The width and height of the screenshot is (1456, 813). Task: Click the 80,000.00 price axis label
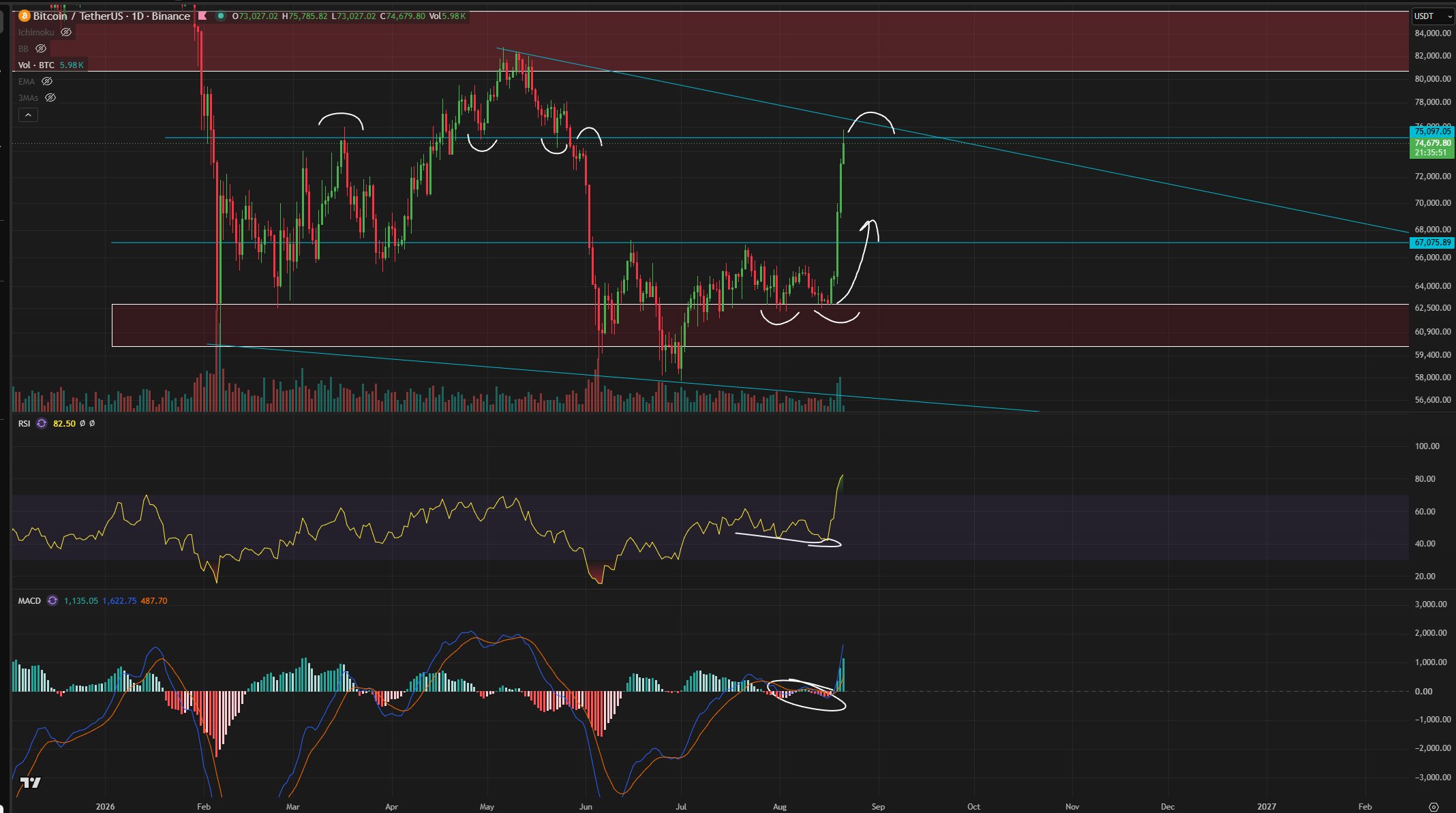tap(1433, 78)
